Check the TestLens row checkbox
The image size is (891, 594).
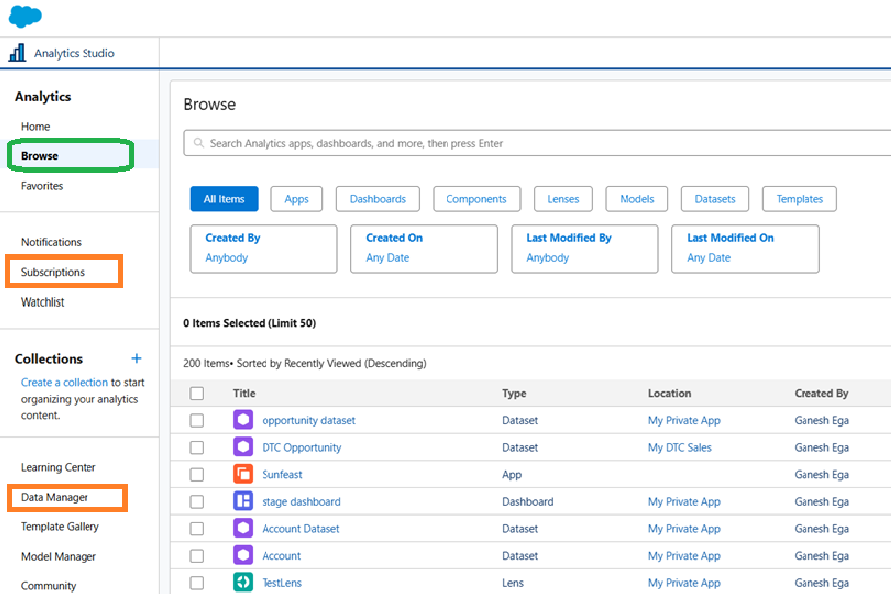point(197,583)
